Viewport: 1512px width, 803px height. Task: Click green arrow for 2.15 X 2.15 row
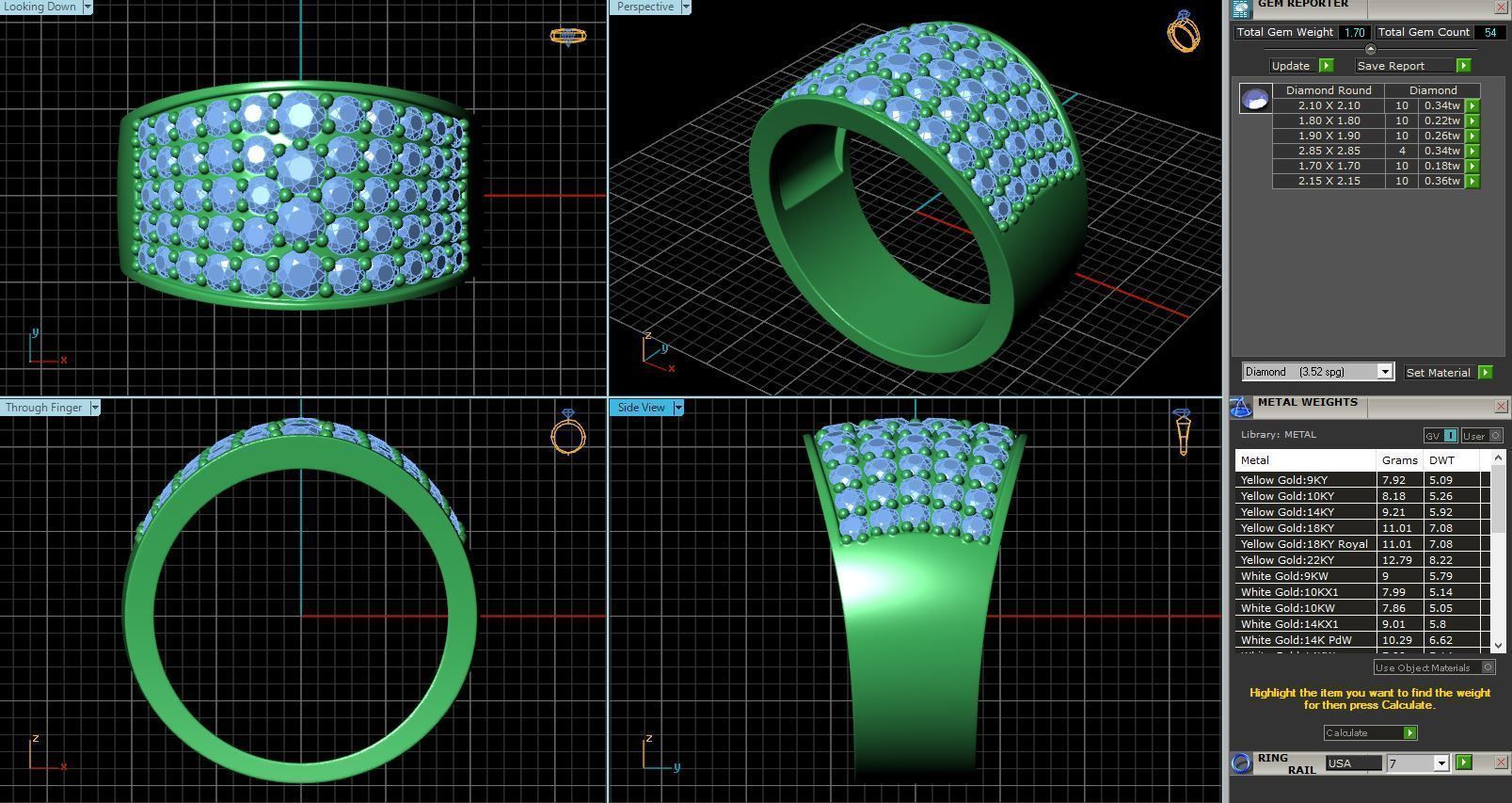[1472, 182]
